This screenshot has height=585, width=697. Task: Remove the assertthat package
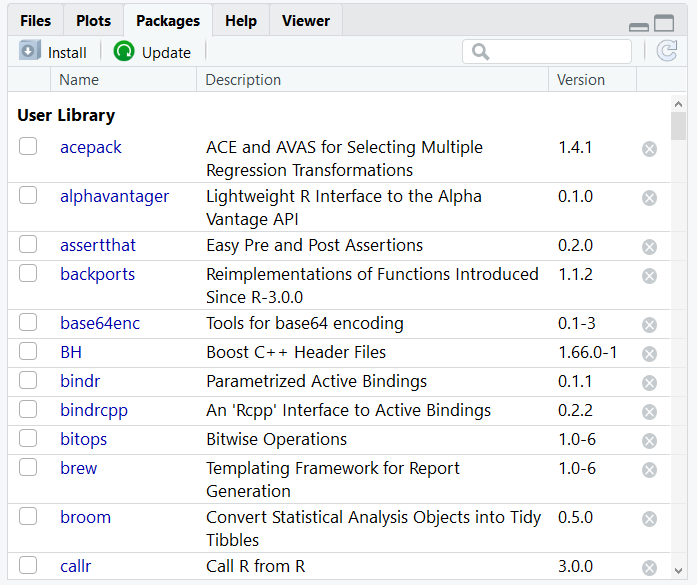point(649,247)
